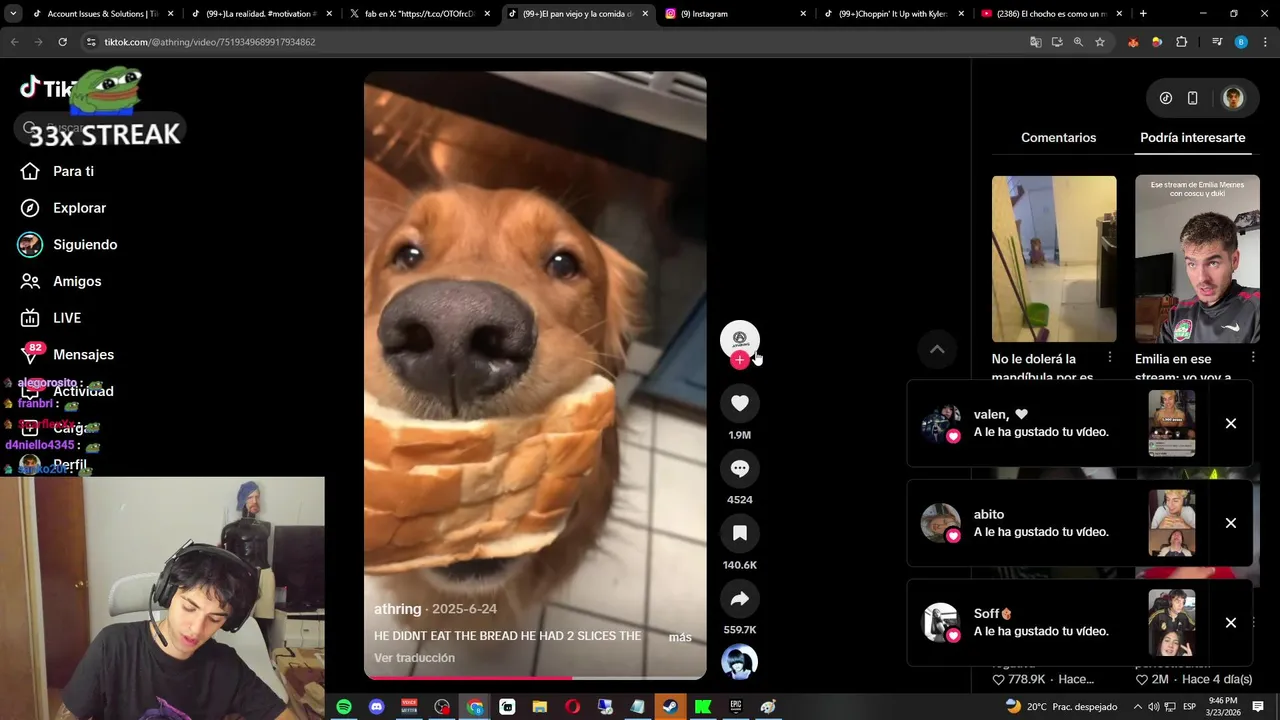Switch to the Podría interesarte tab
1280x720 pixels.
pyautogui.click(x=1192, y=138)
